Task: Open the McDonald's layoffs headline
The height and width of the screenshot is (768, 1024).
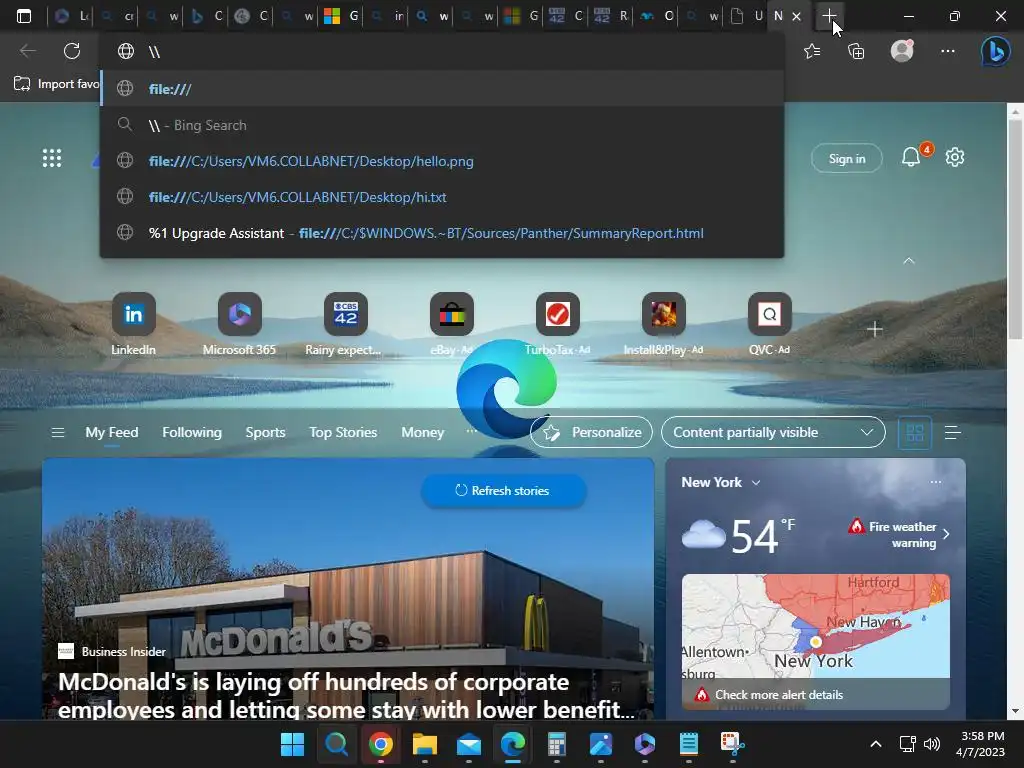Action: (x=346, y=696)
